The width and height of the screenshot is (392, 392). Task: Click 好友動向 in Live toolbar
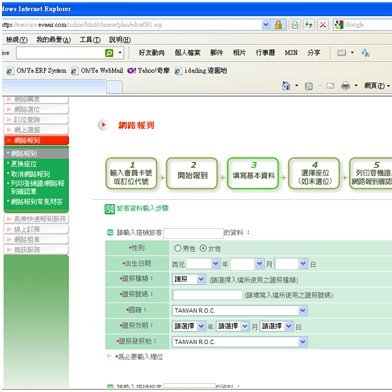point(152,53)
